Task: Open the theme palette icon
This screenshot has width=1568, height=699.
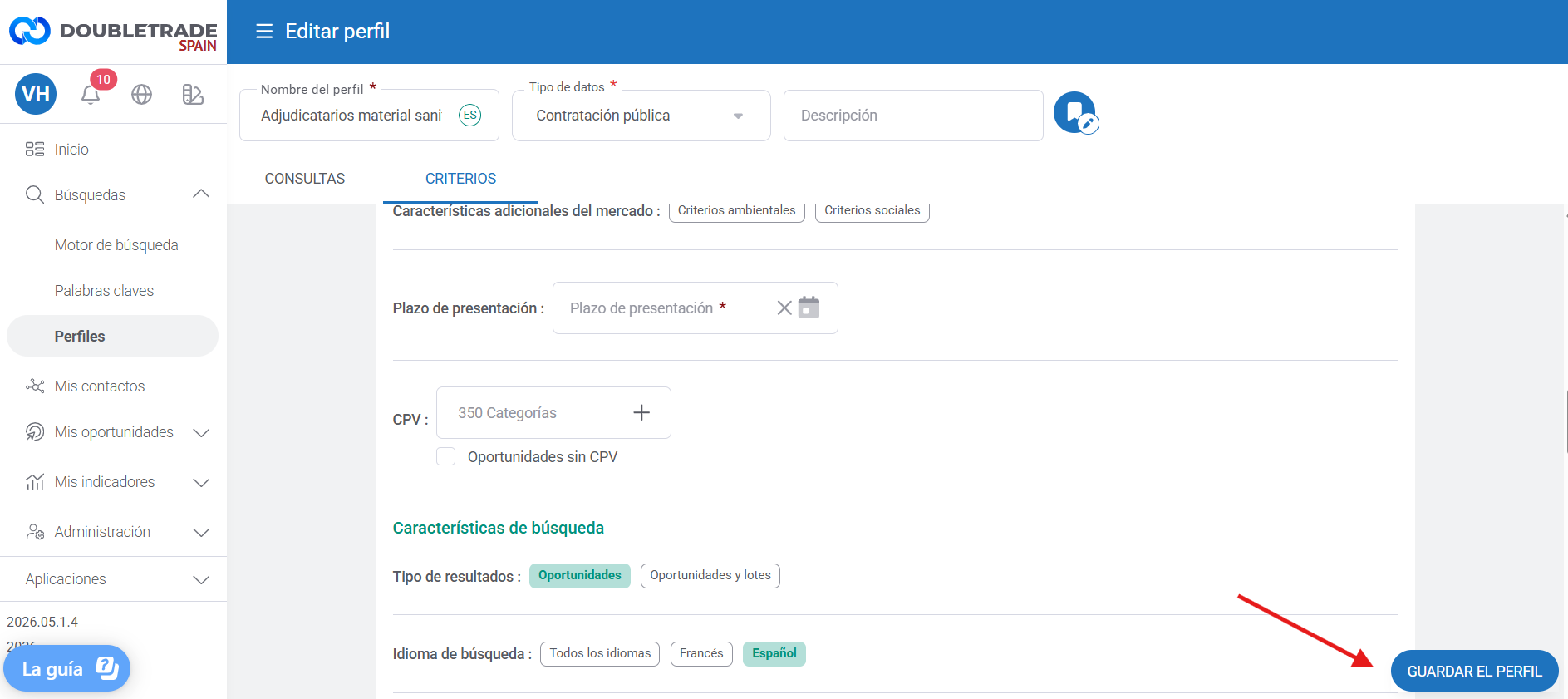Action: click(x=193, y=95)
